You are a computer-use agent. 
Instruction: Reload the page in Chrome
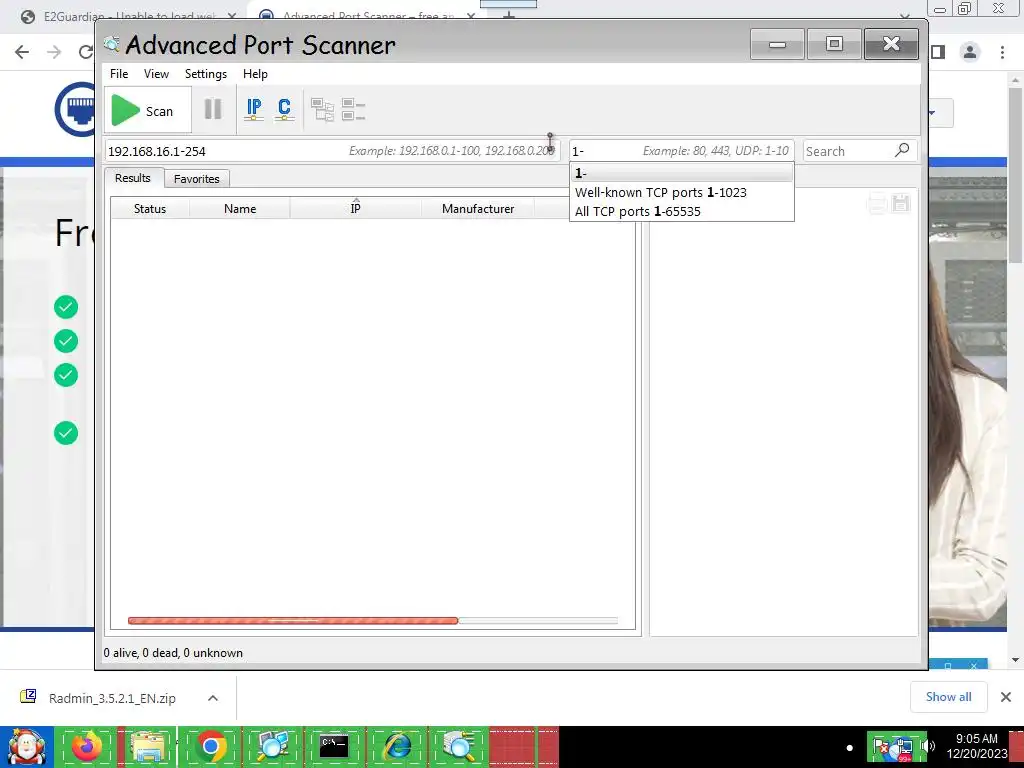point(86,52)
